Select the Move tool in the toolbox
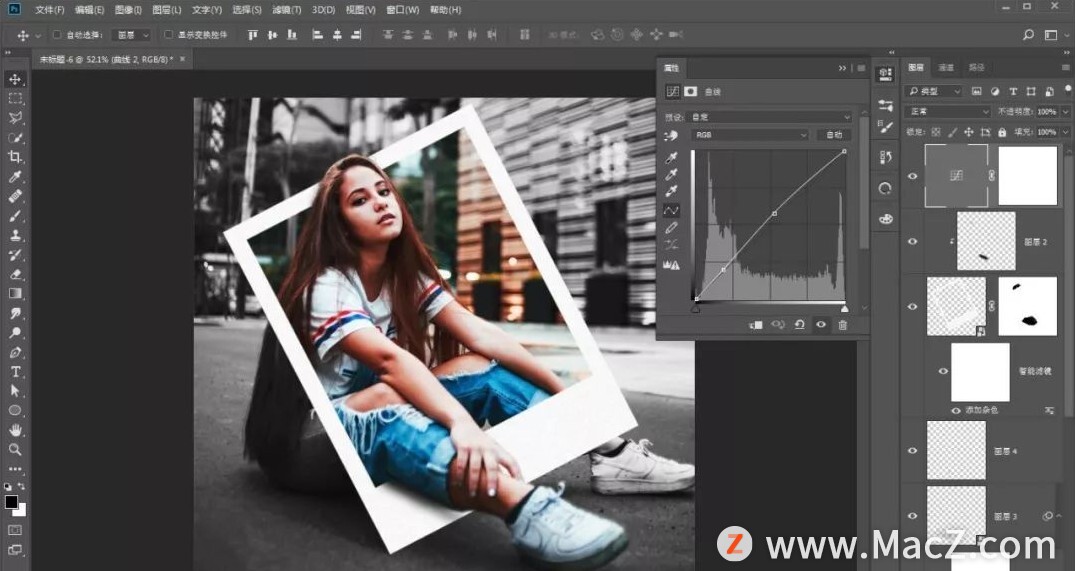 [x=15, y=79]
